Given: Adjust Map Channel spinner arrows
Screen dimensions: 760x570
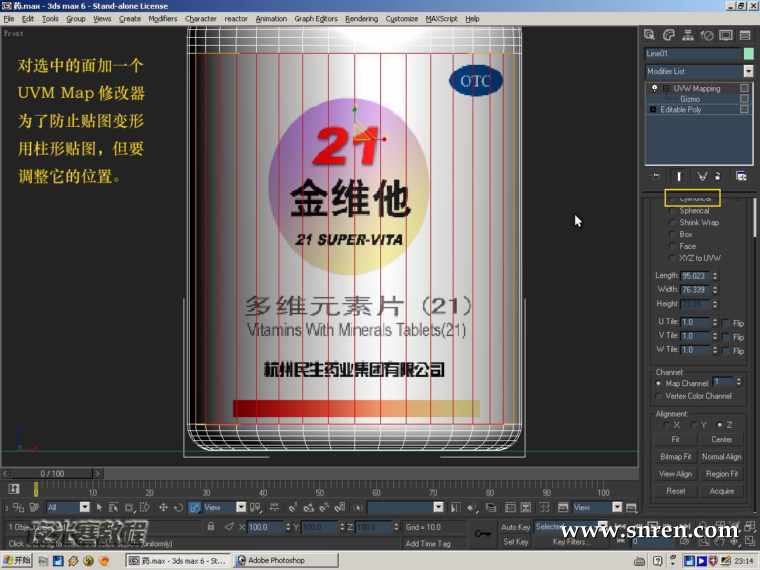Looking at the screenshot, I should [739, 382].
